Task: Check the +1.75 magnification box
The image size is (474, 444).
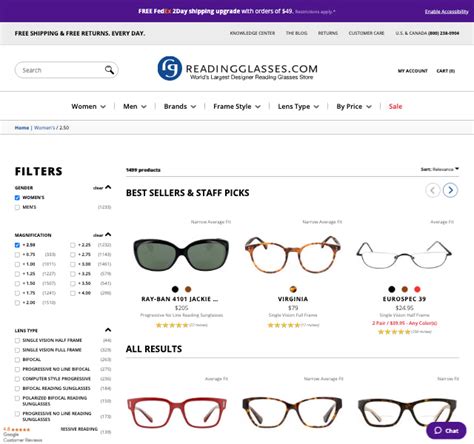Action: click(17, 293)
